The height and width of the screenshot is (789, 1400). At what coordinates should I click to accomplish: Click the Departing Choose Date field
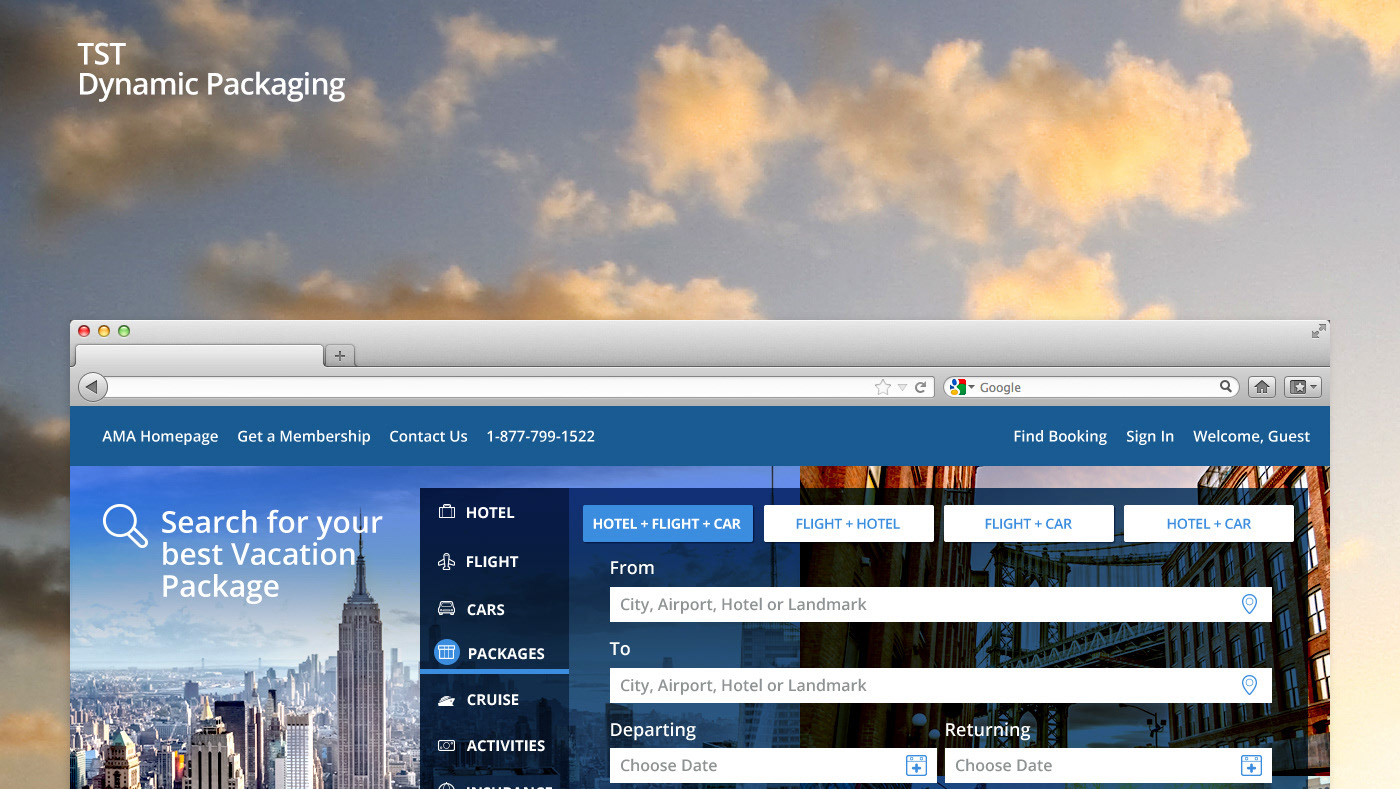point(773,765)
